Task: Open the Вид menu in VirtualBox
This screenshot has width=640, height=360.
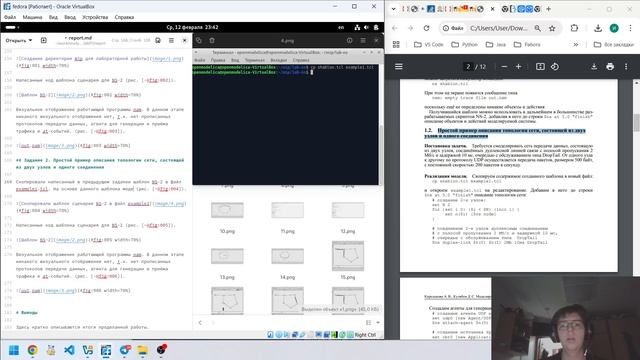Action: point(53,17)
